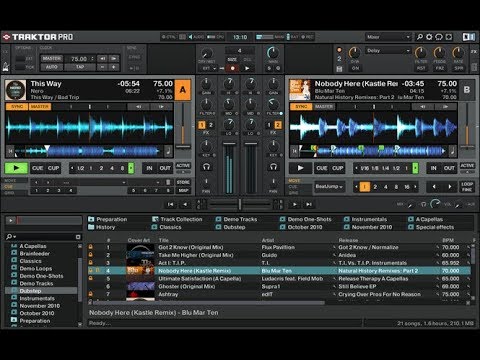Toggle FX 1 assign on Deck A channel

(202, 125)
